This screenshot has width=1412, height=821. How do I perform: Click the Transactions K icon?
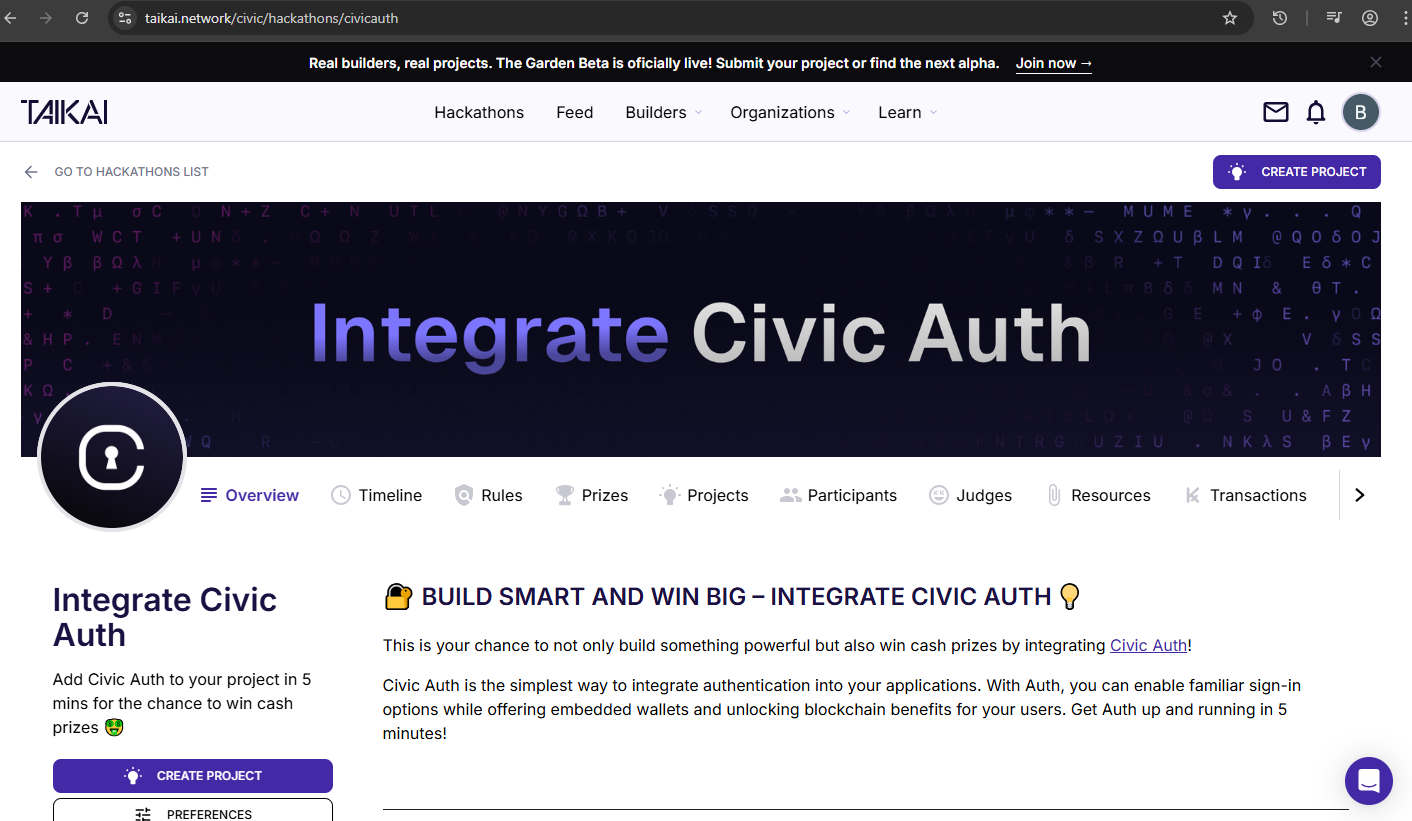coord(1192,495)
